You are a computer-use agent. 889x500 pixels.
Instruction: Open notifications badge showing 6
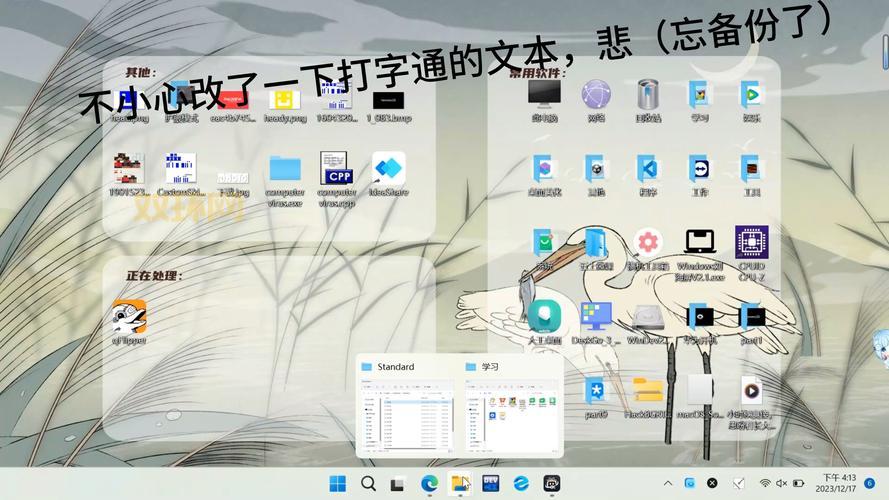pyautogui.click(x=870, y=483)
